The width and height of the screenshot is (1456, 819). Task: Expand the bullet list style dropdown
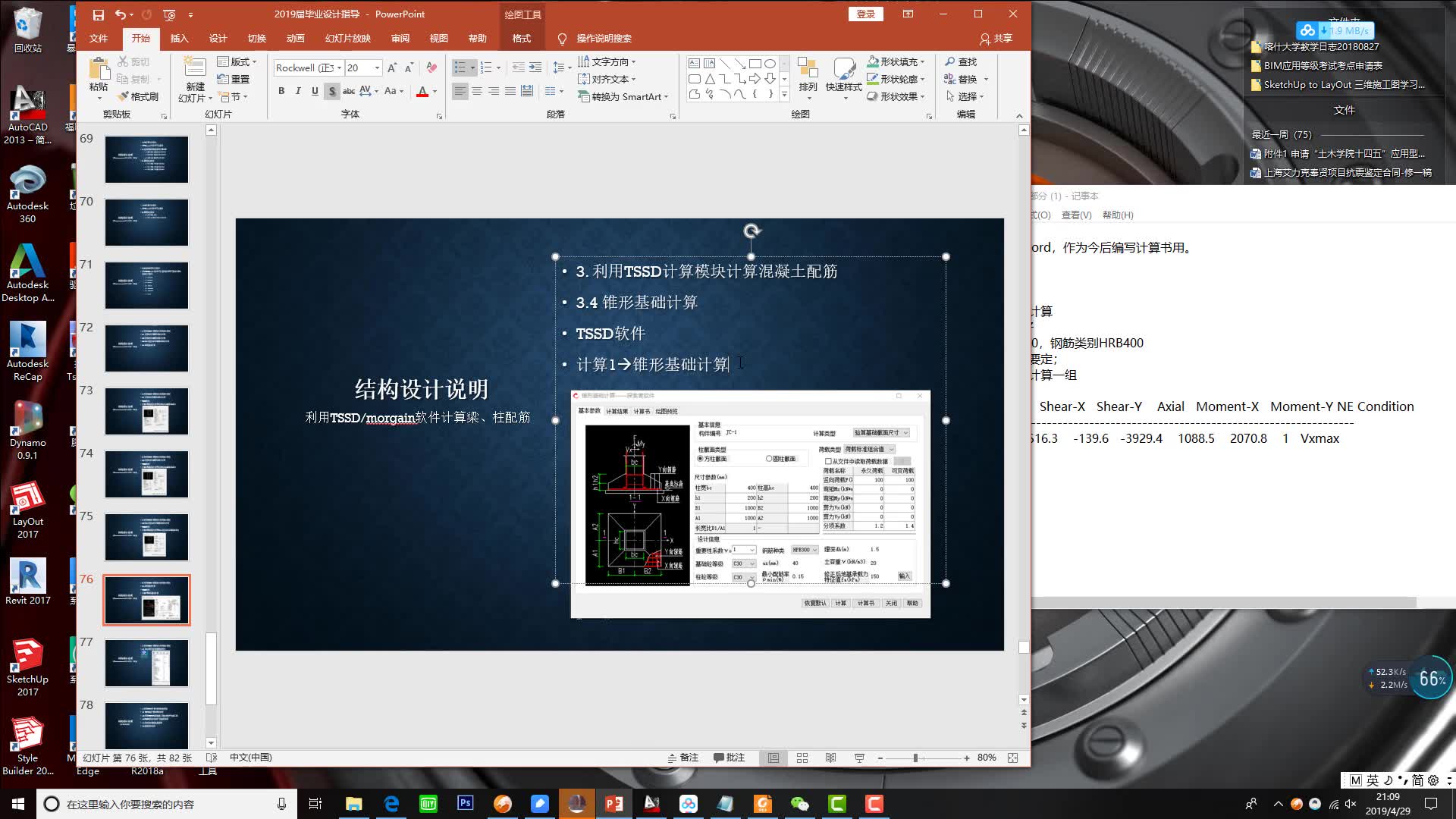471,67
